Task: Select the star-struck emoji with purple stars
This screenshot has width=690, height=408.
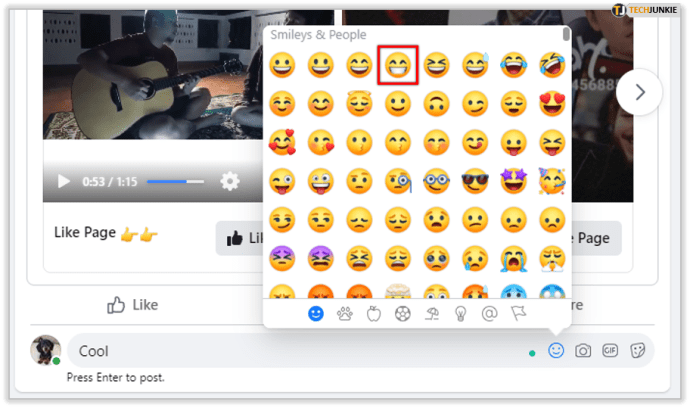Action: click(x=514, y=181)
